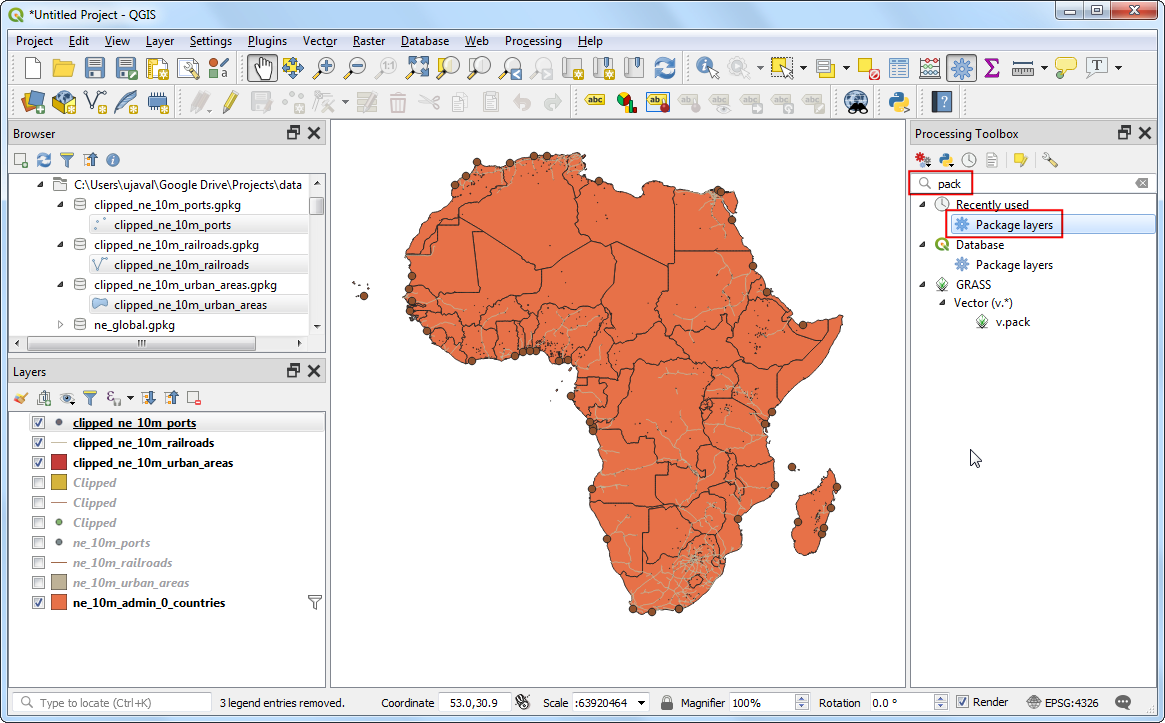Click the Statistical Summary sigma icon
The image size is (1165, 723).
tap(991, 68)
